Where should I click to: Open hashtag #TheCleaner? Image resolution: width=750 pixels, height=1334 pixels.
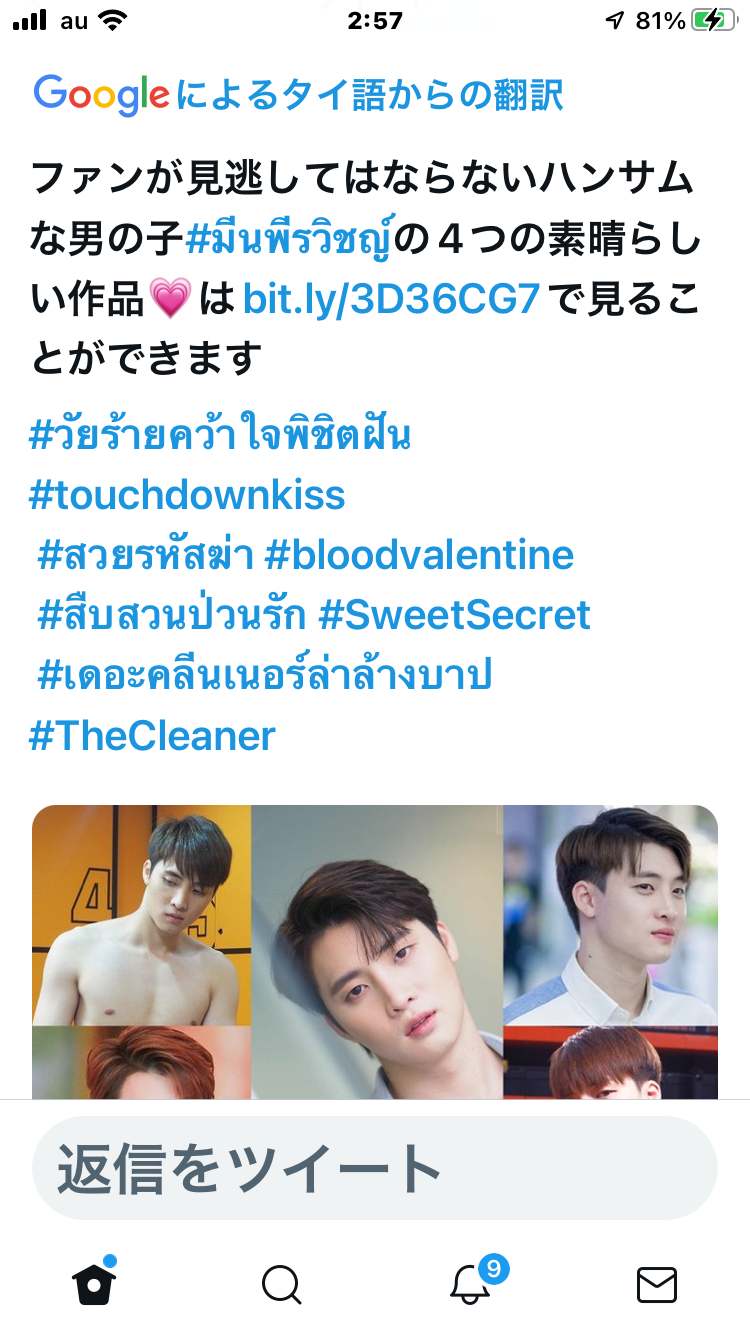coord(152,736)
